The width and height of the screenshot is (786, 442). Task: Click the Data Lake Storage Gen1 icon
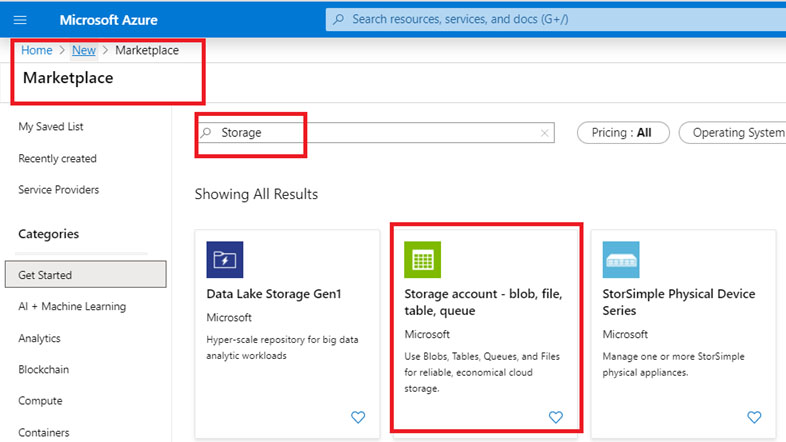[225, 259]
